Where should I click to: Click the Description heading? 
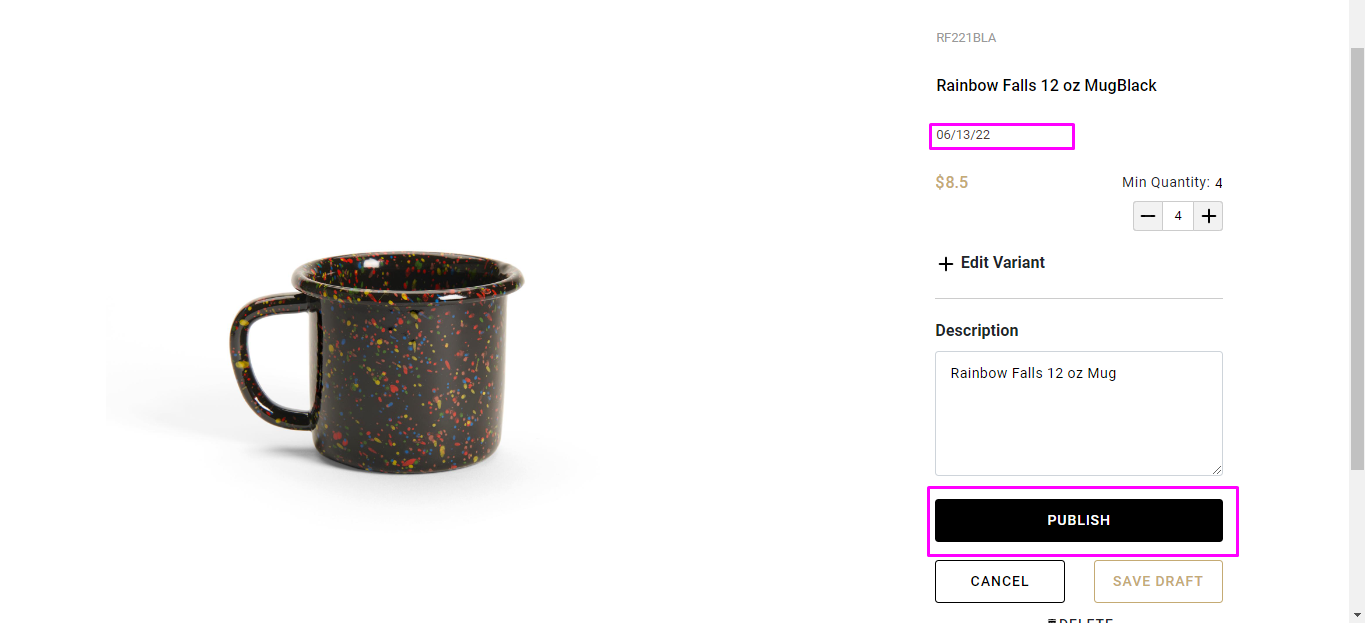click(977, 331)
